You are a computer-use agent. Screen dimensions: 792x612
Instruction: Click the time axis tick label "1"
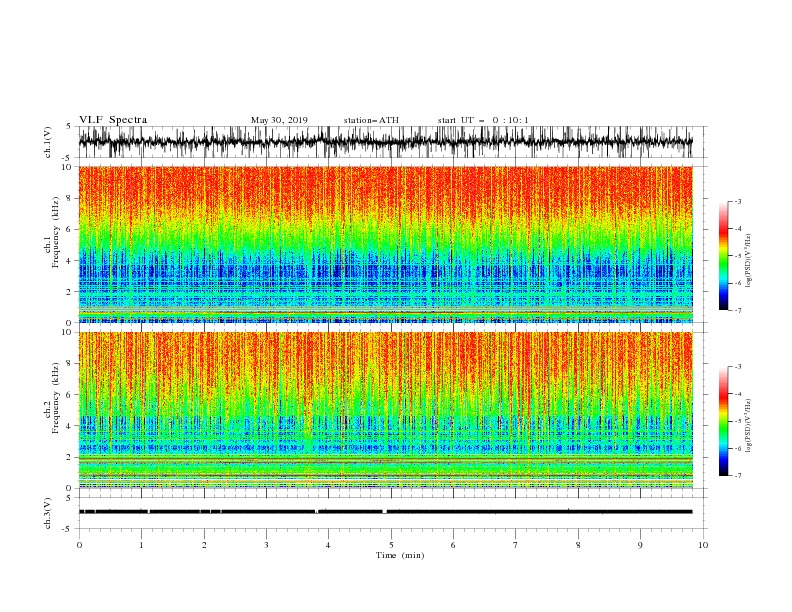tap(141, 545)
